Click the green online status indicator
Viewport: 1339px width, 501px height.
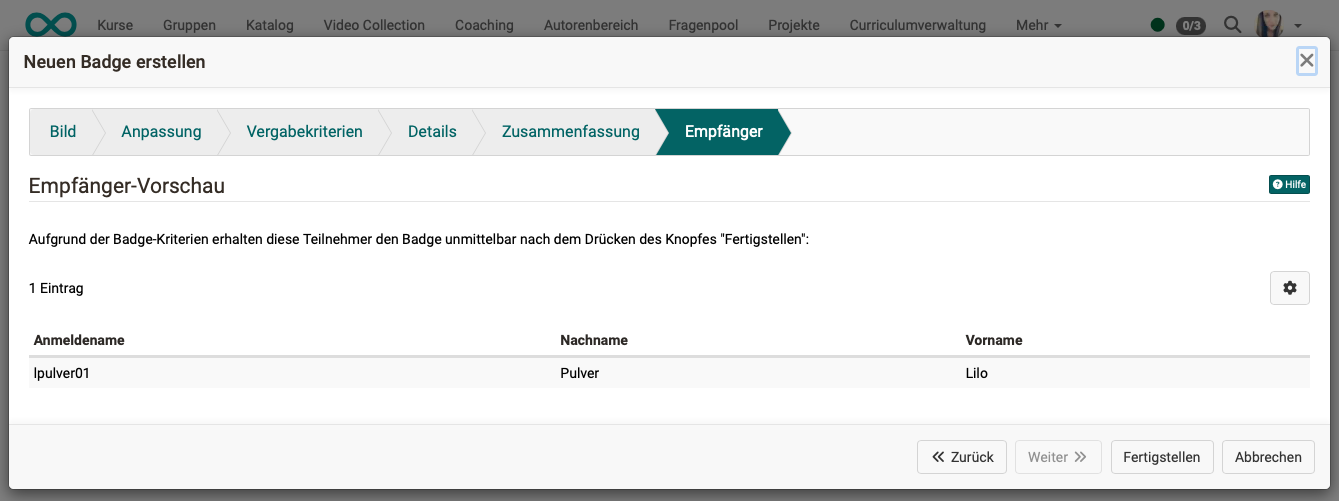(x=1158, y=25)
